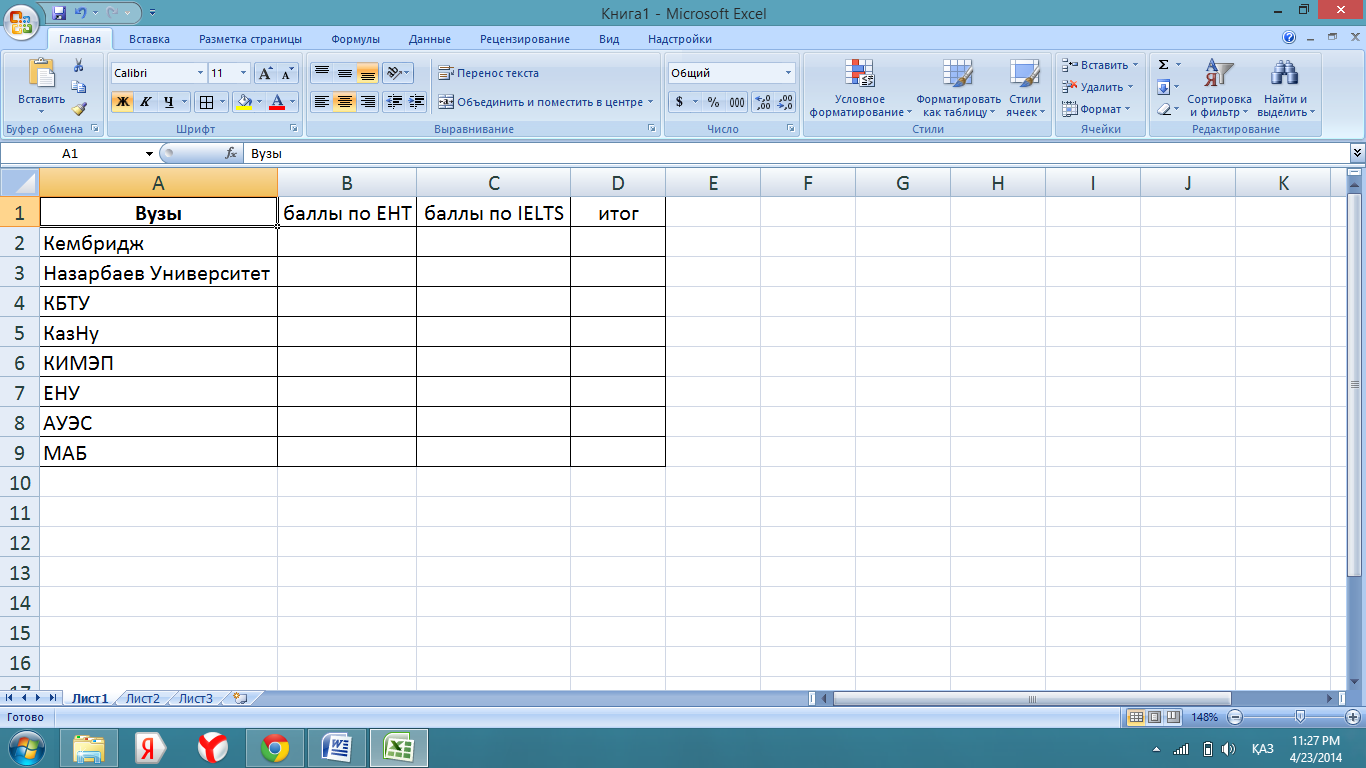Screen dimensions: 1366x768
Task: Increase font size with the large A icon
Action: pos(265,73)
